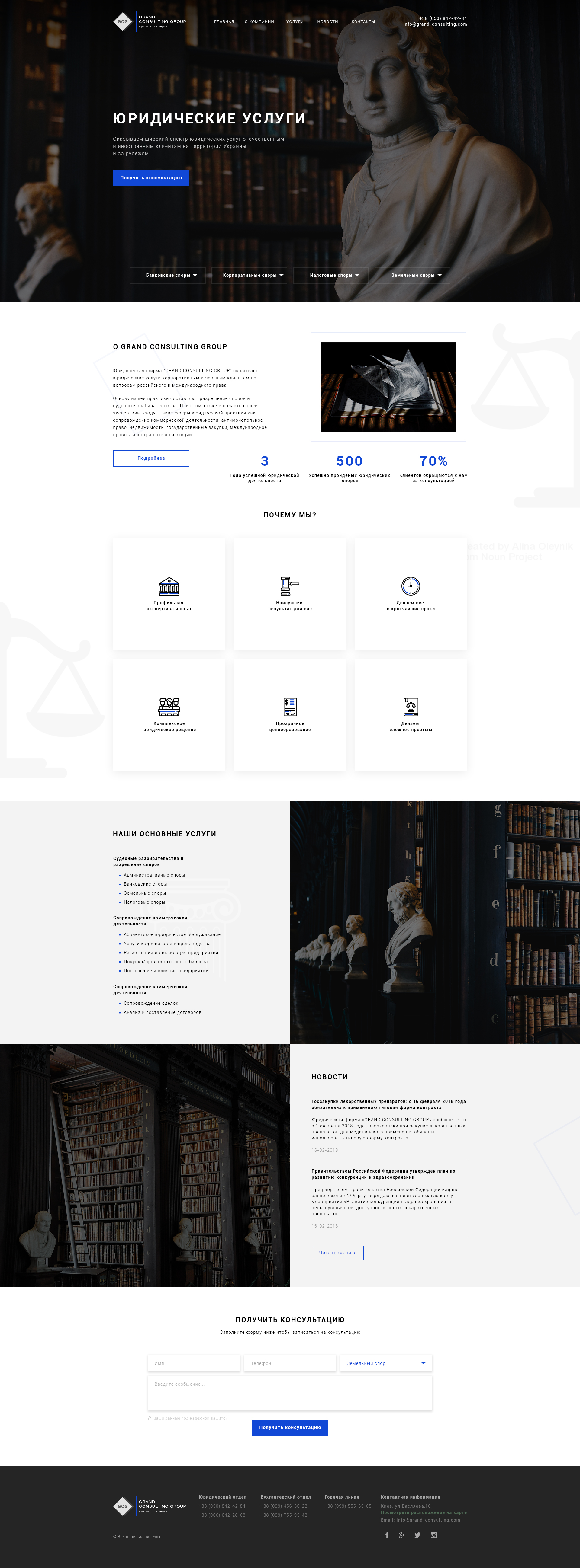Open Регистрация и ликвидация предприятий service
Viewport: 580px width, 1568px height.
click(x=171, y=953)
